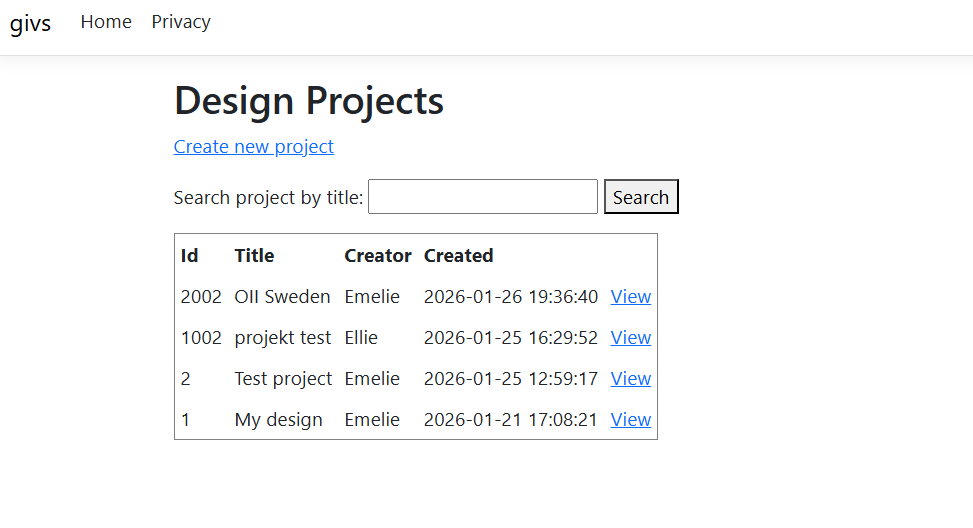View the Test project entry
The image size is (973, 528).
tap(631, 379)
